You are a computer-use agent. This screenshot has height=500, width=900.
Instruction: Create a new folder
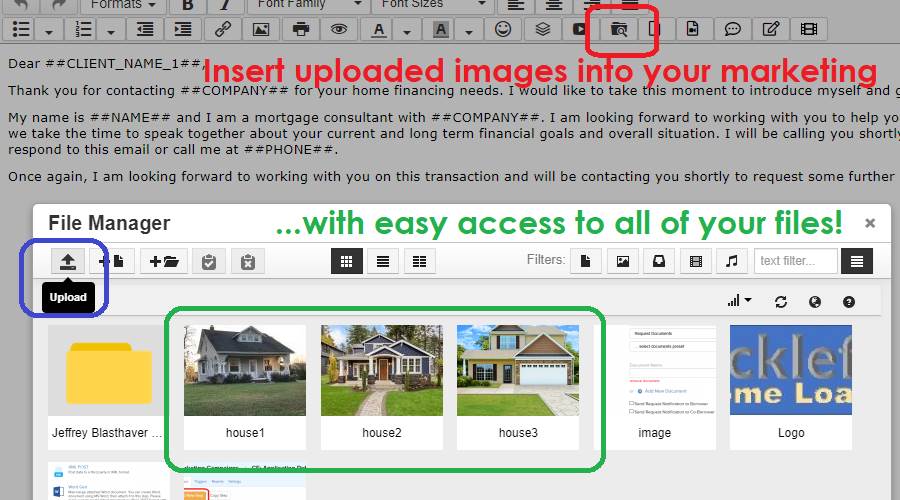click(164, 262)
